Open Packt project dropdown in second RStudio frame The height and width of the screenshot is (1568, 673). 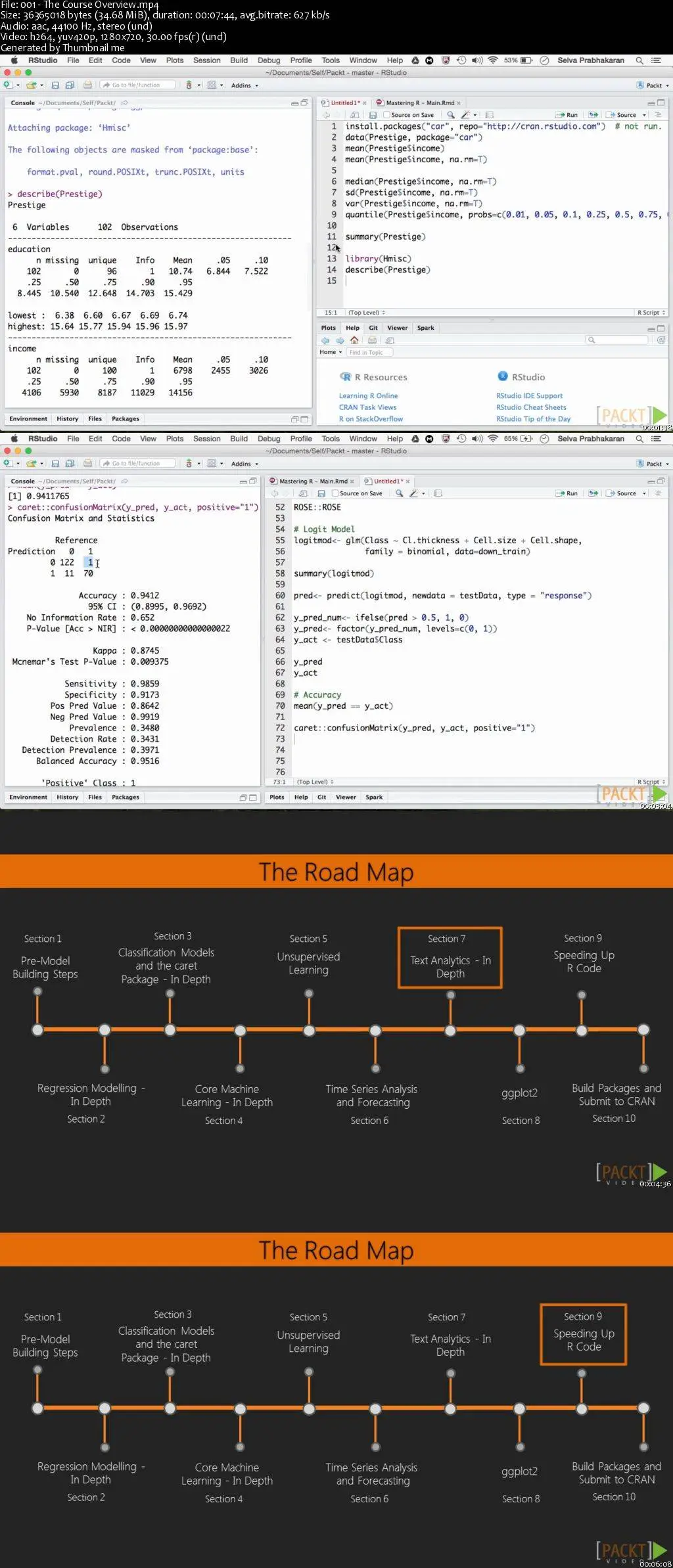click(653, 464)
